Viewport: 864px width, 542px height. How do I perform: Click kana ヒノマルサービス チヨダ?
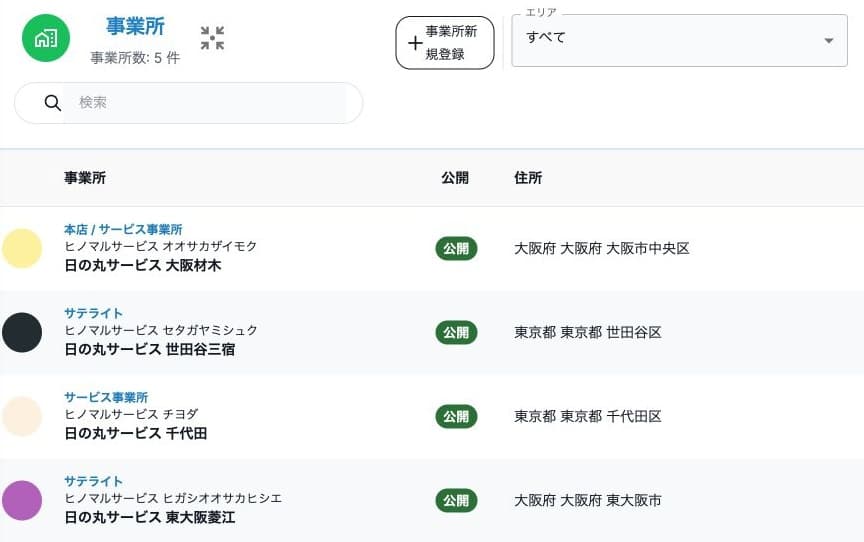131,414
